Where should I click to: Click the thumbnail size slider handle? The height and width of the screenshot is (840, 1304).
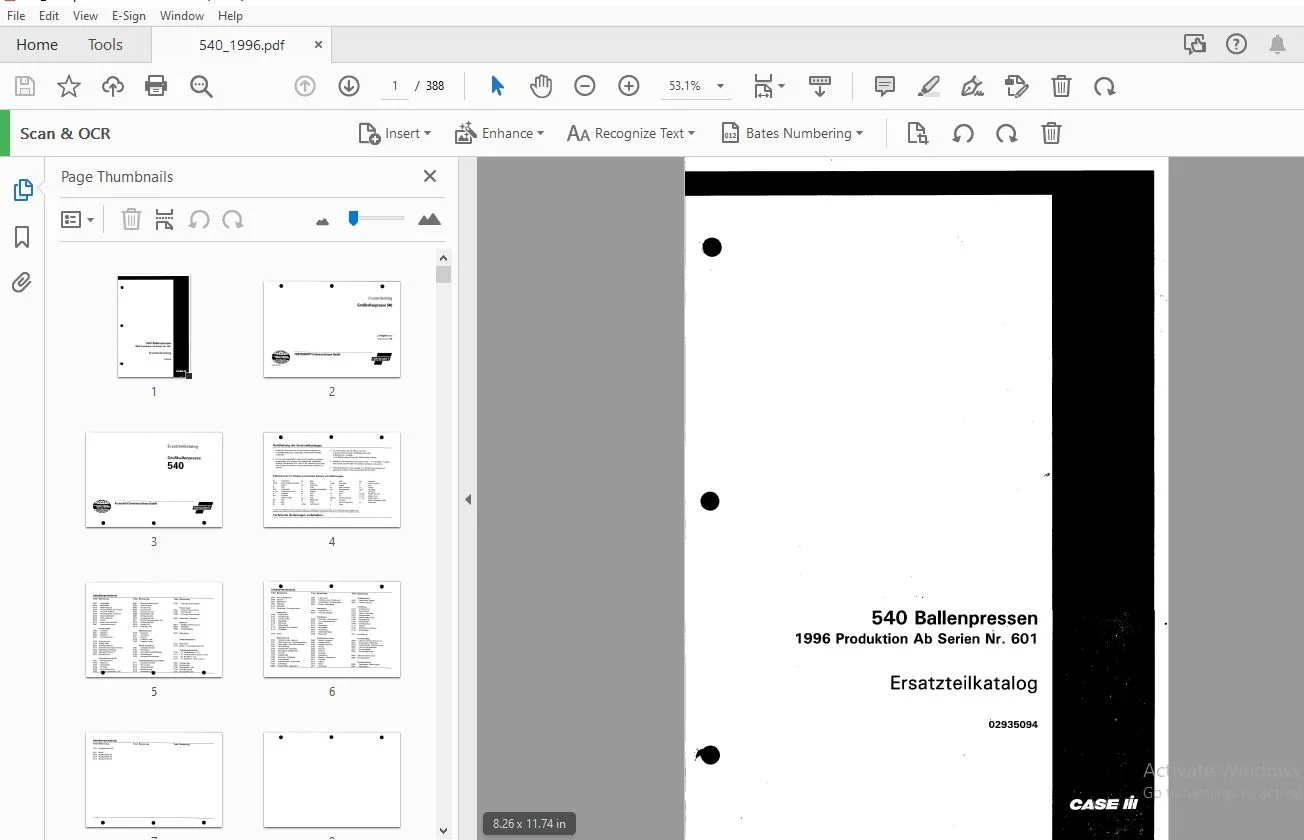[x=353, y=218]
